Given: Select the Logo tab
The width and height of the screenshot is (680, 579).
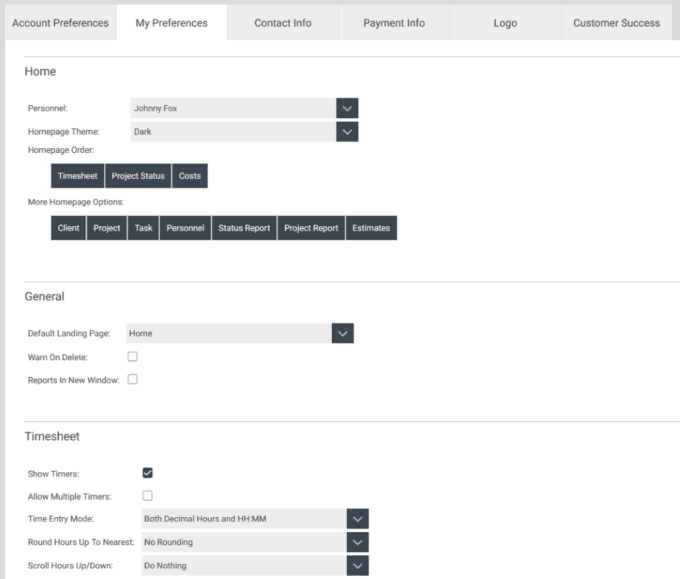Looking at the screenshot, I should (x=505, y=23).
